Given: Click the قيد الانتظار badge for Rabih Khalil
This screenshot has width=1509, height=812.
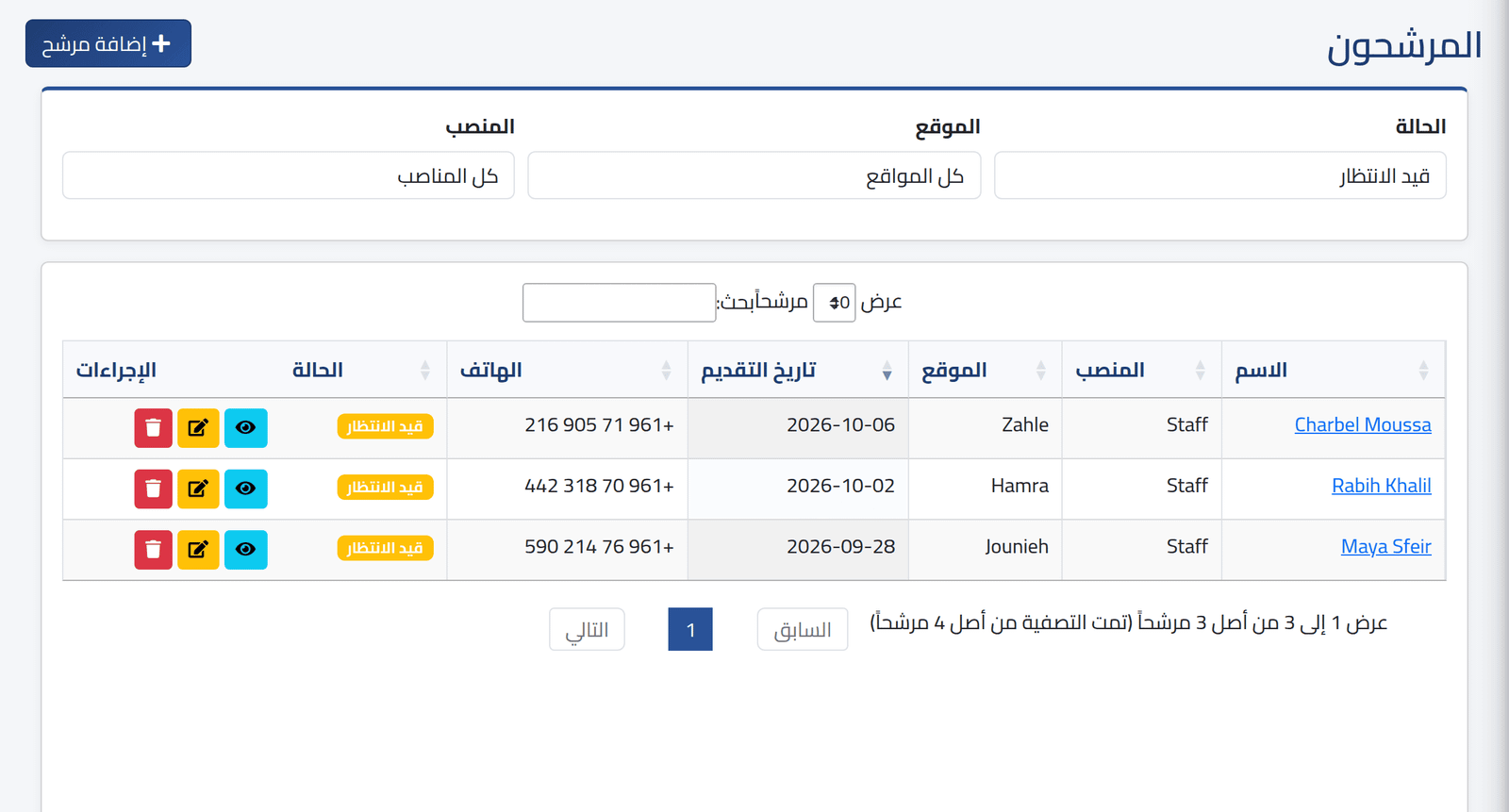Looking at the screenshot, I should pyautogui.click(x=386, y=488).
